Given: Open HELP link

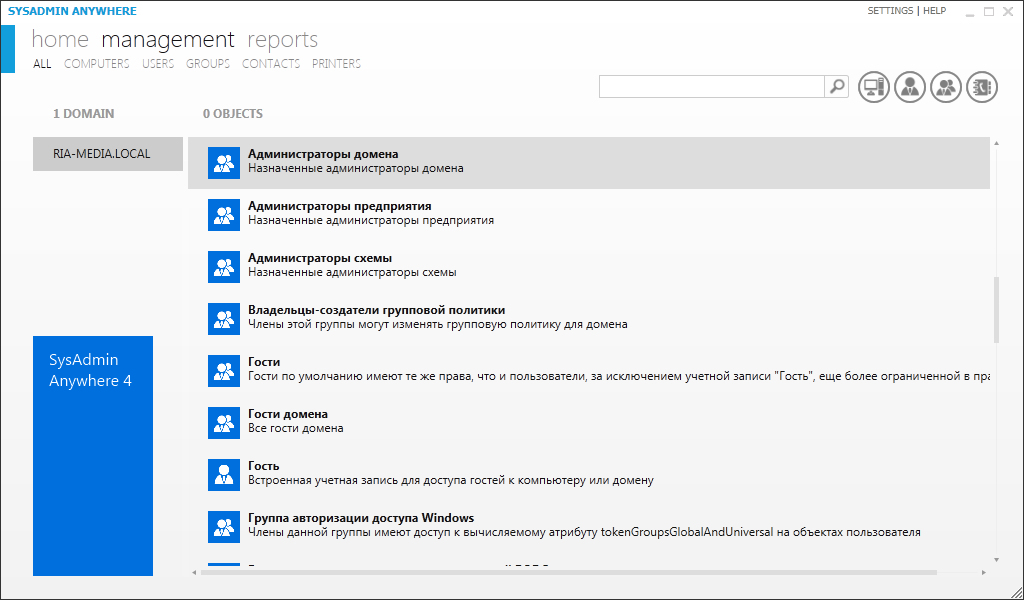Looking at the screenshot, I should pos(935,11).
